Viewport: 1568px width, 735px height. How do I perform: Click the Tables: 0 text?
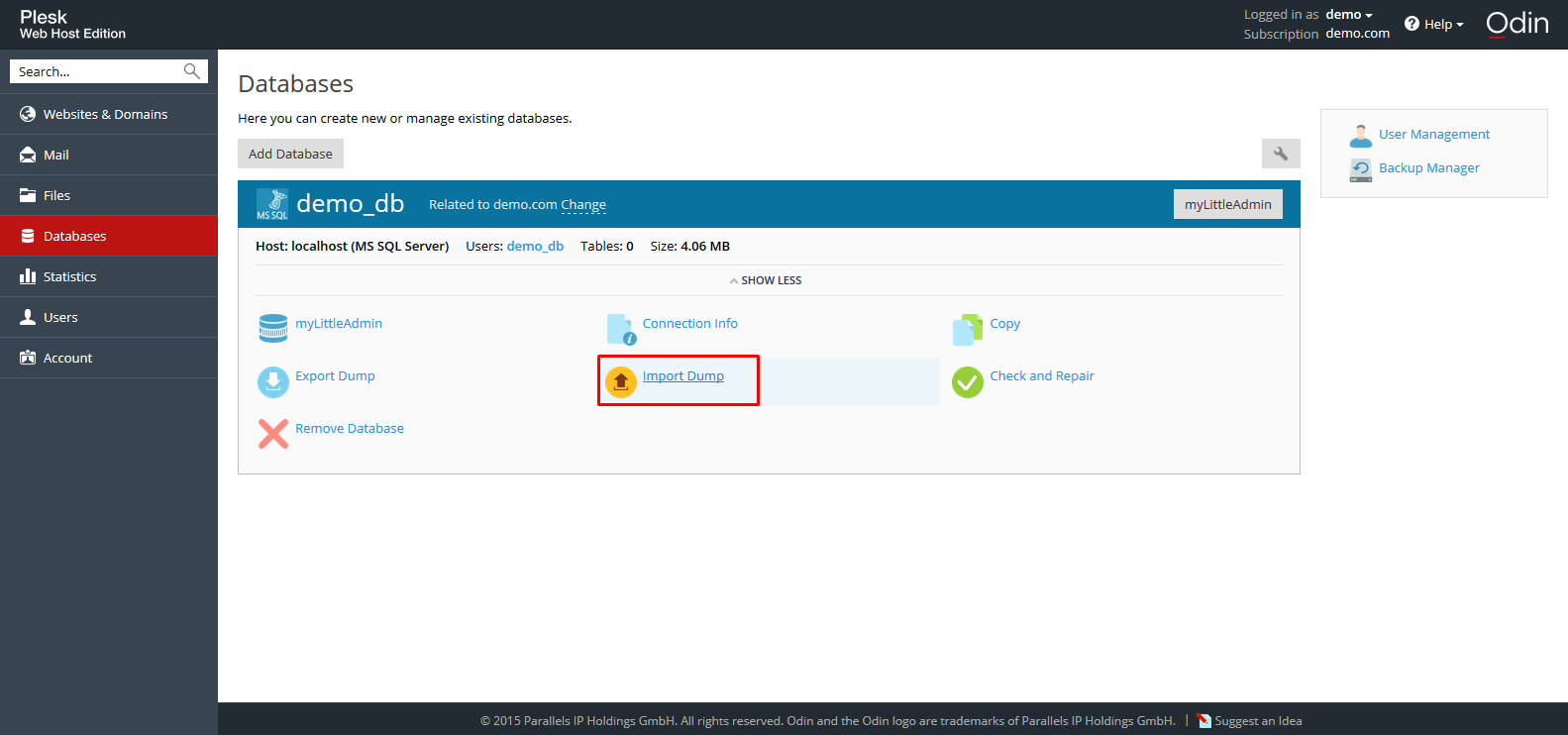(607, 246)
